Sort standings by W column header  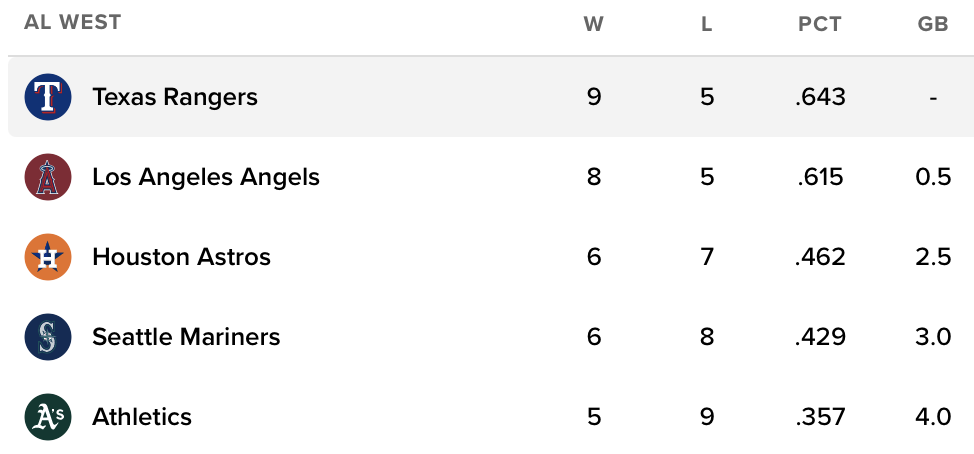click(x=594, y=25)
